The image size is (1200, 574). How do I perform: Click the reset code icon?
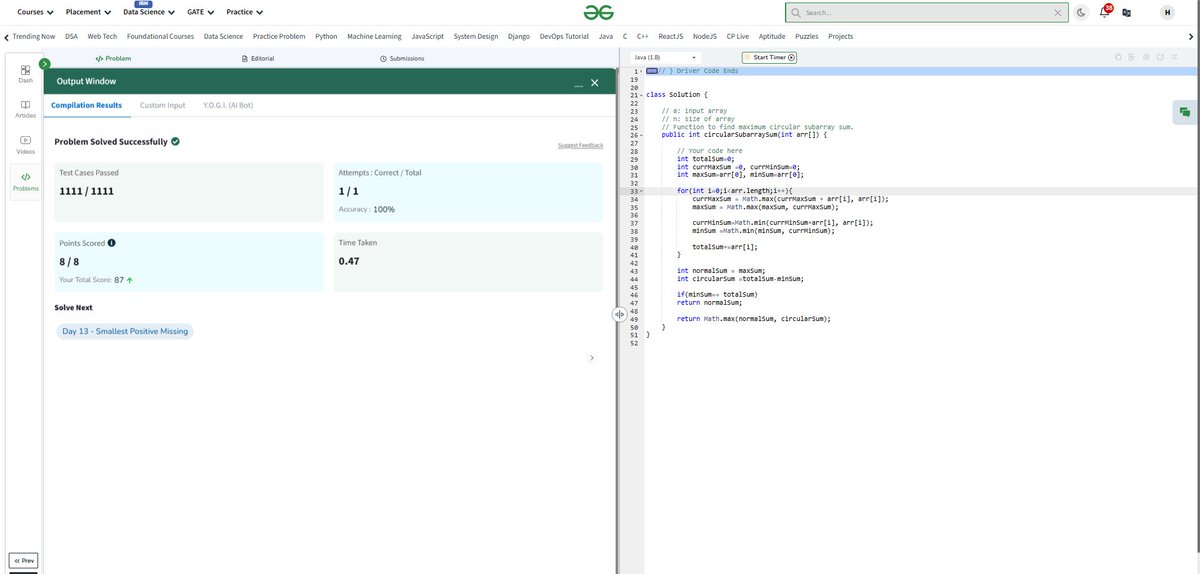pyautogui.click(x=1160, y=57)
